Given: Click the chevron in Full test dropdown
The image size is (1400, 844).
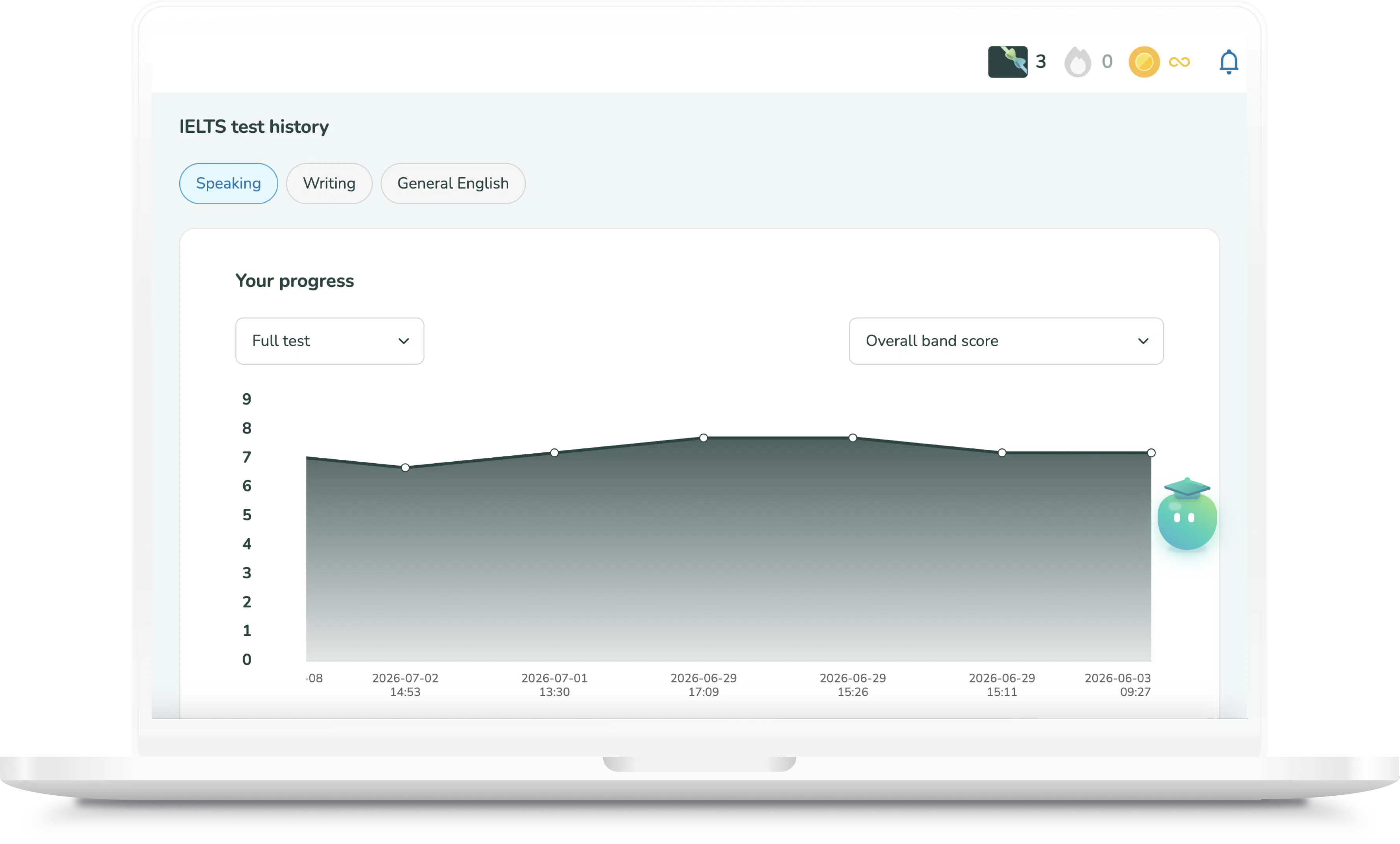Looking at the screenshot, I should pos(403,341).
